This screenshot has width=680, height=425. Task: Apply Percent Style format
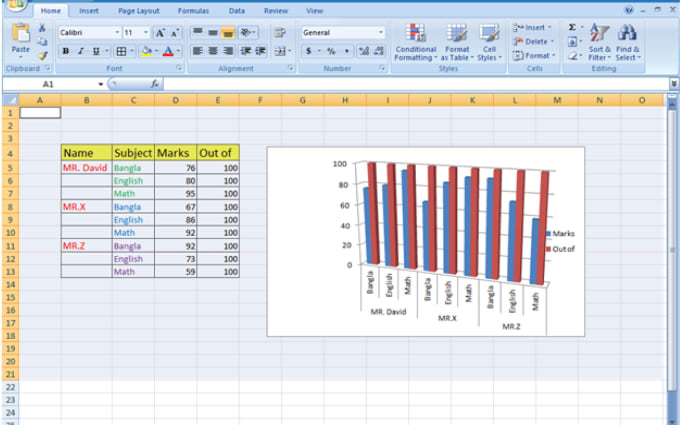click(331, 51)
